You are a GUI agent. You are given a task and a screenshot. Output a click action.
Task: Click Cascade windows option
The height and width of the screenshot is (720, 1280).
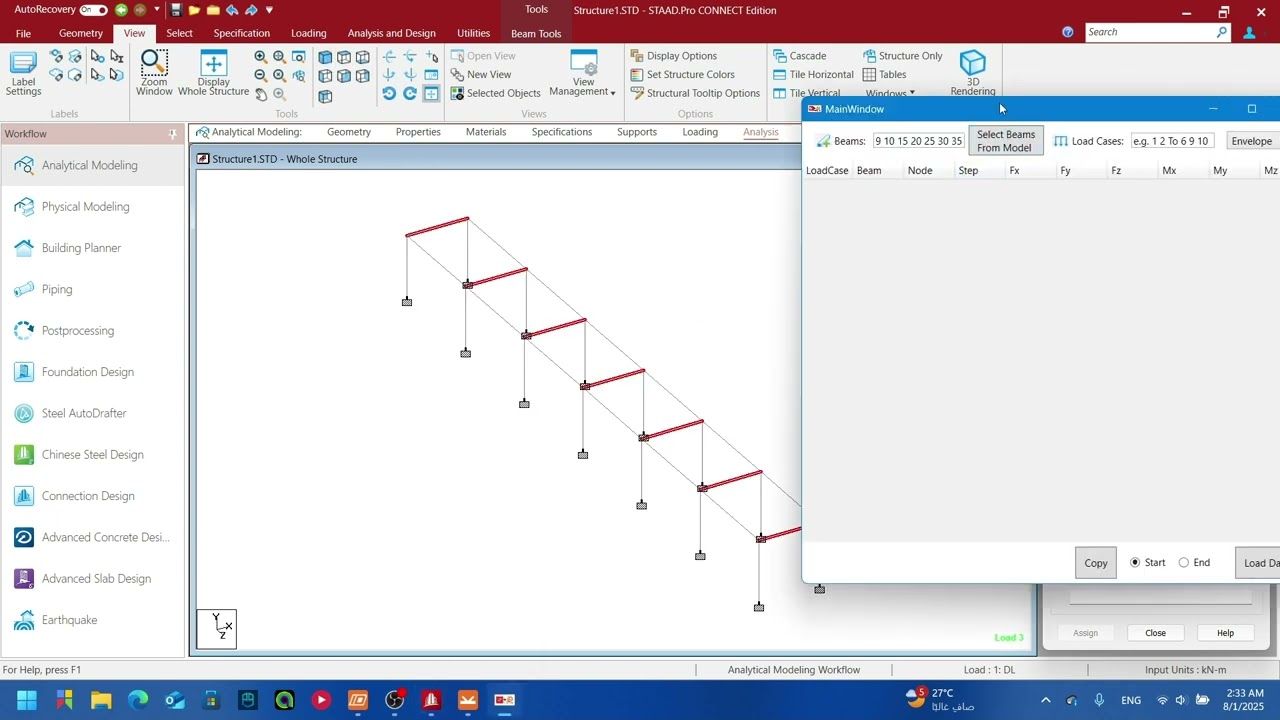[800, 56]
